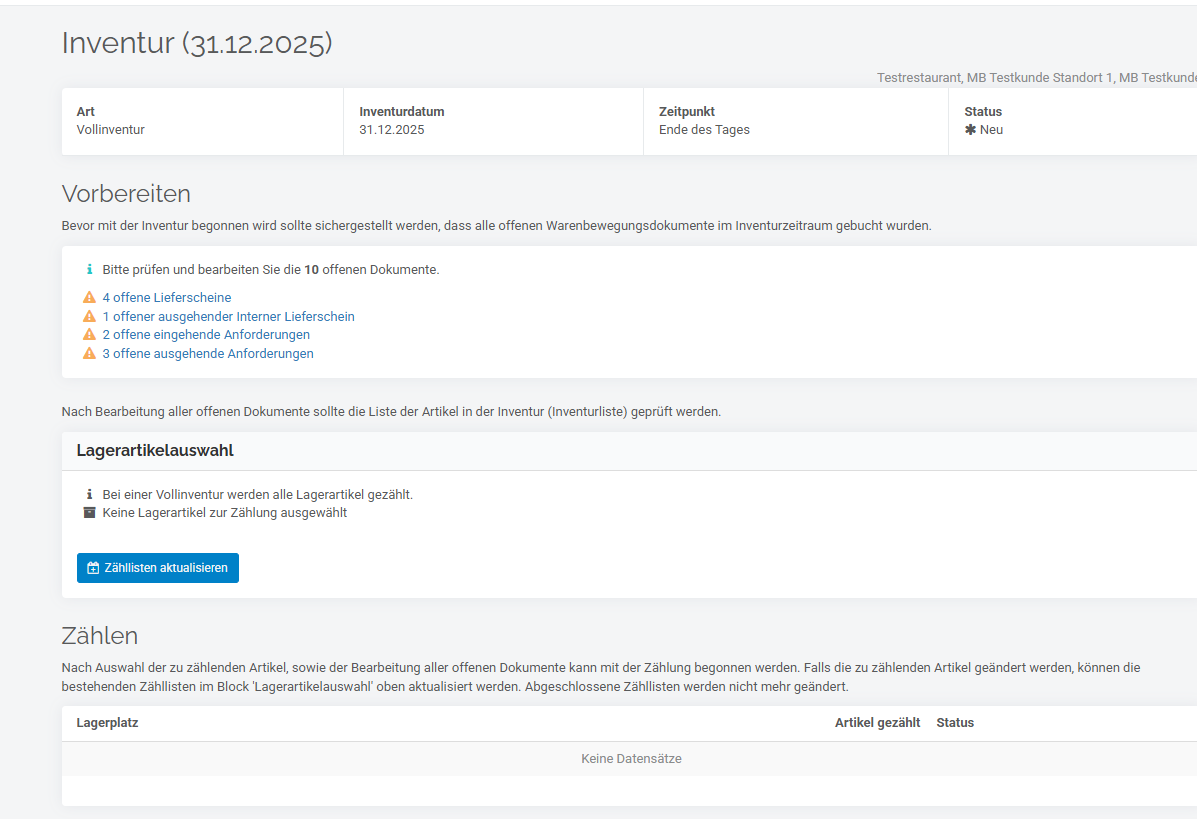
Task: Click the asterisk icon next to Neu status
Action: click(970, 130)
